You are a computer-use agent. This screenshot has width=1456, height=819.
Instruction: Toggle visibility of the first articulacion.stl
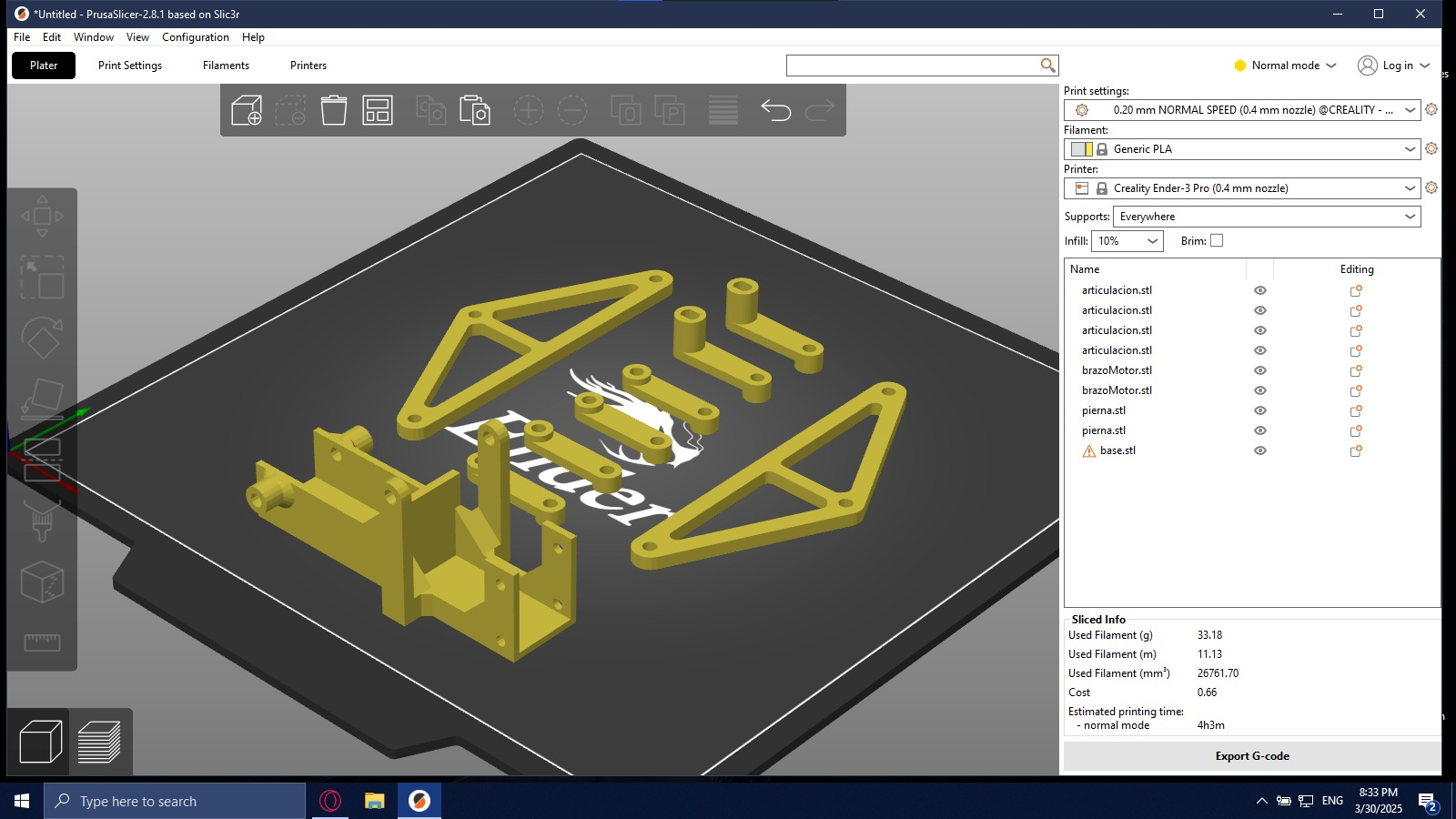point(1260,290)
